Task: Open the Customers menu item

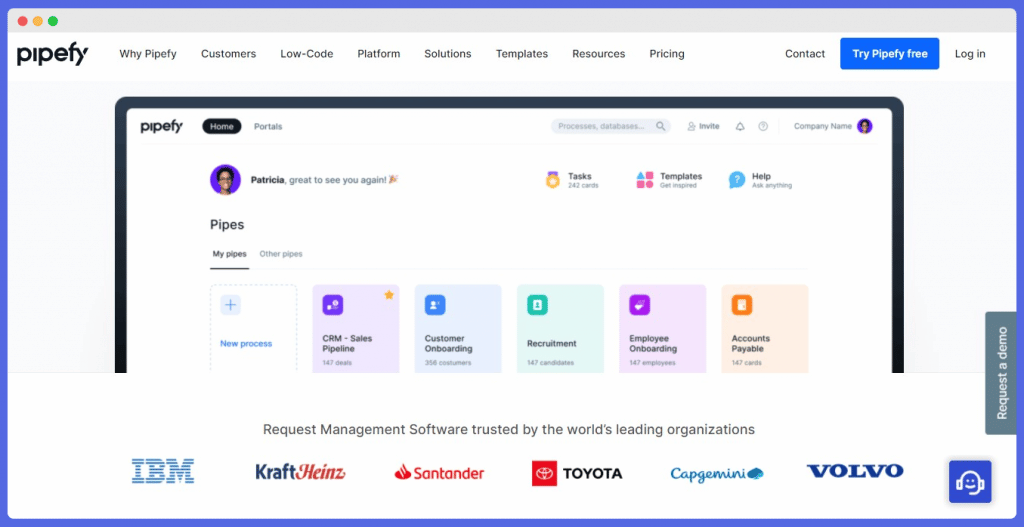Action: tap(229, 54)
